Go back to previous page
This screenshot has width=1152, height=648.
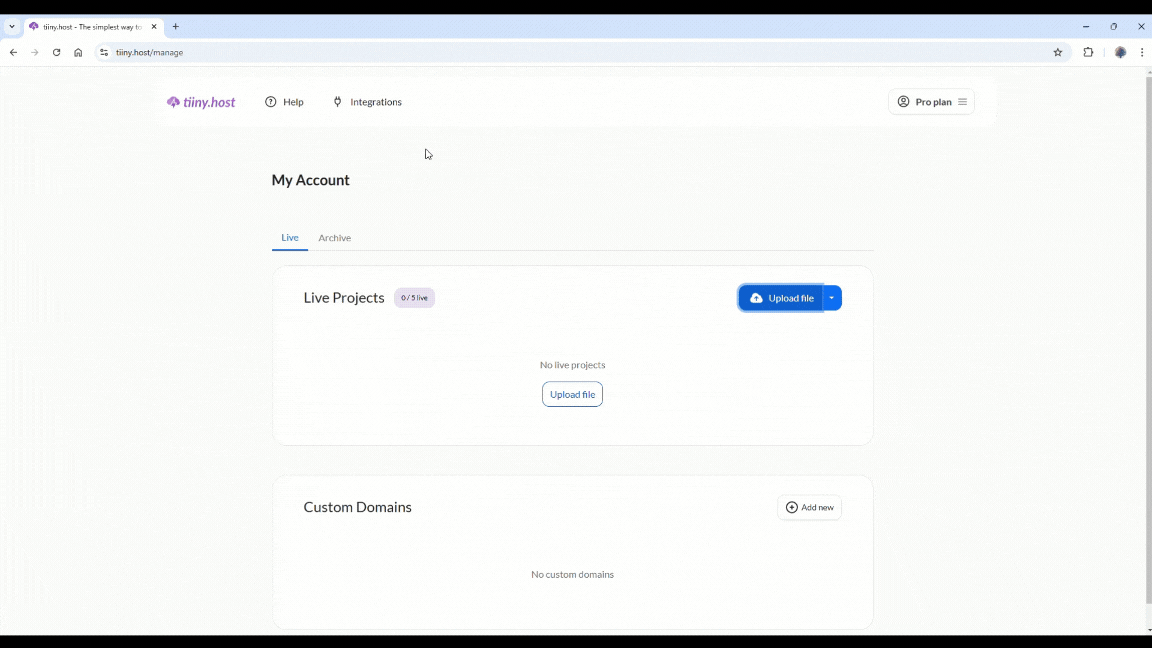click(13, 52)
